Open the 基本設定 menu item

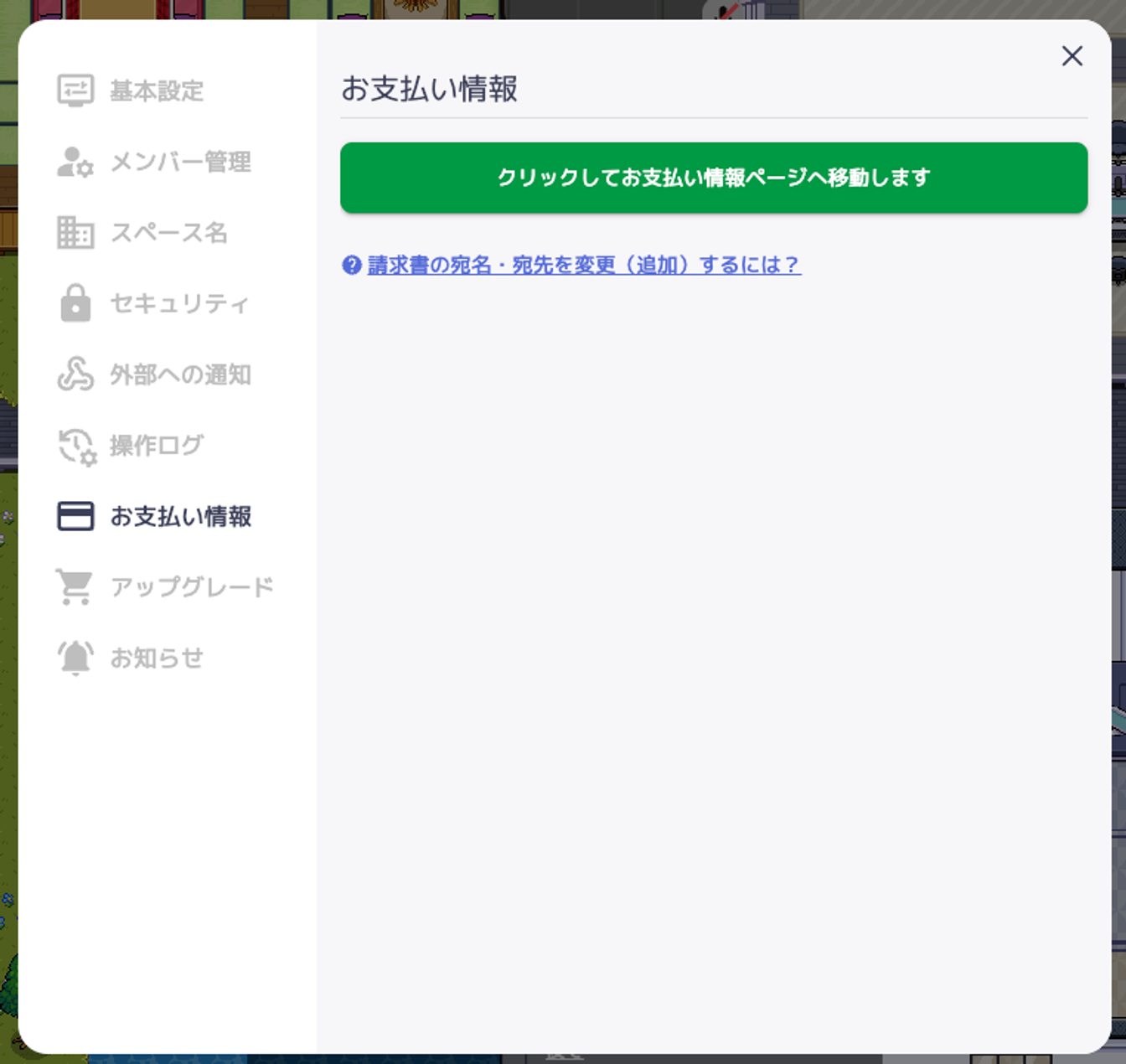pyautogui.click(x=157, y=90)
